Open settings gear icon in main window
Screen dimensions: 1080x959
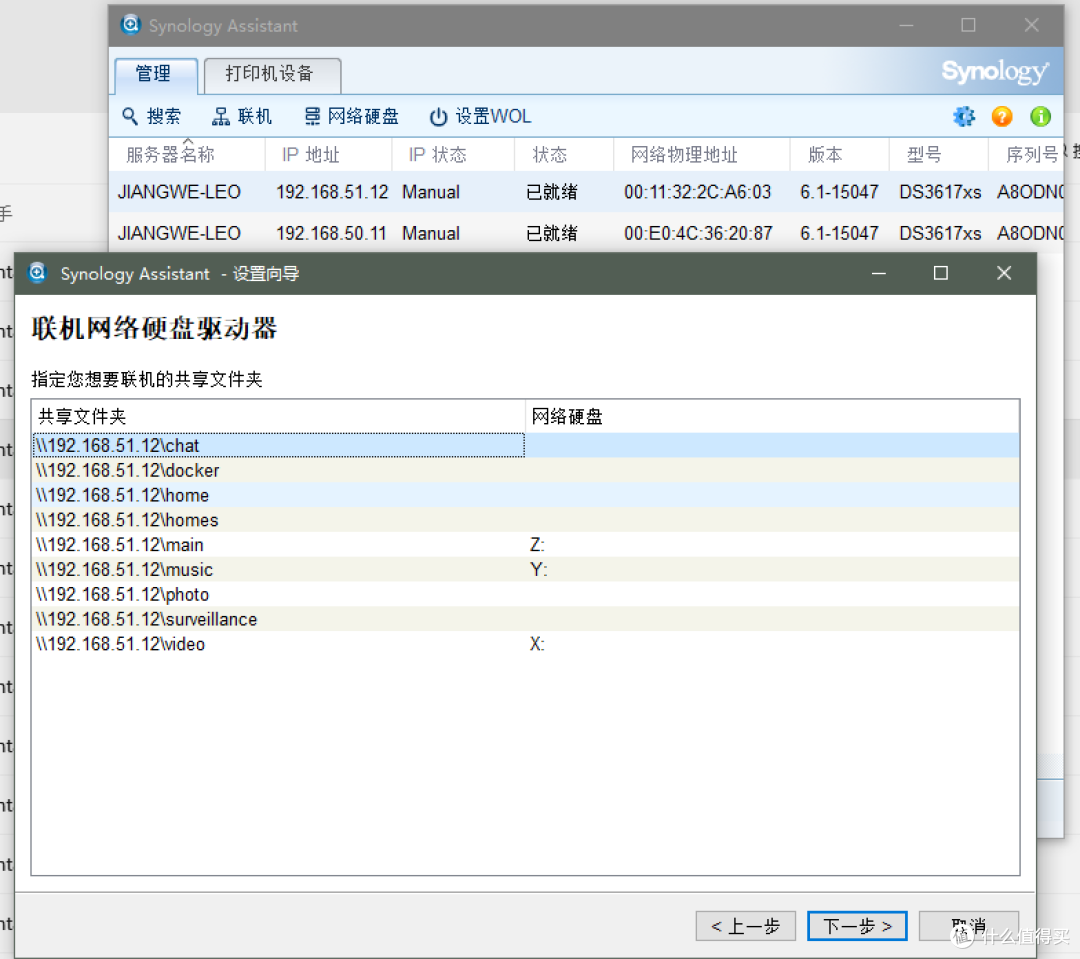coord(964,116)
